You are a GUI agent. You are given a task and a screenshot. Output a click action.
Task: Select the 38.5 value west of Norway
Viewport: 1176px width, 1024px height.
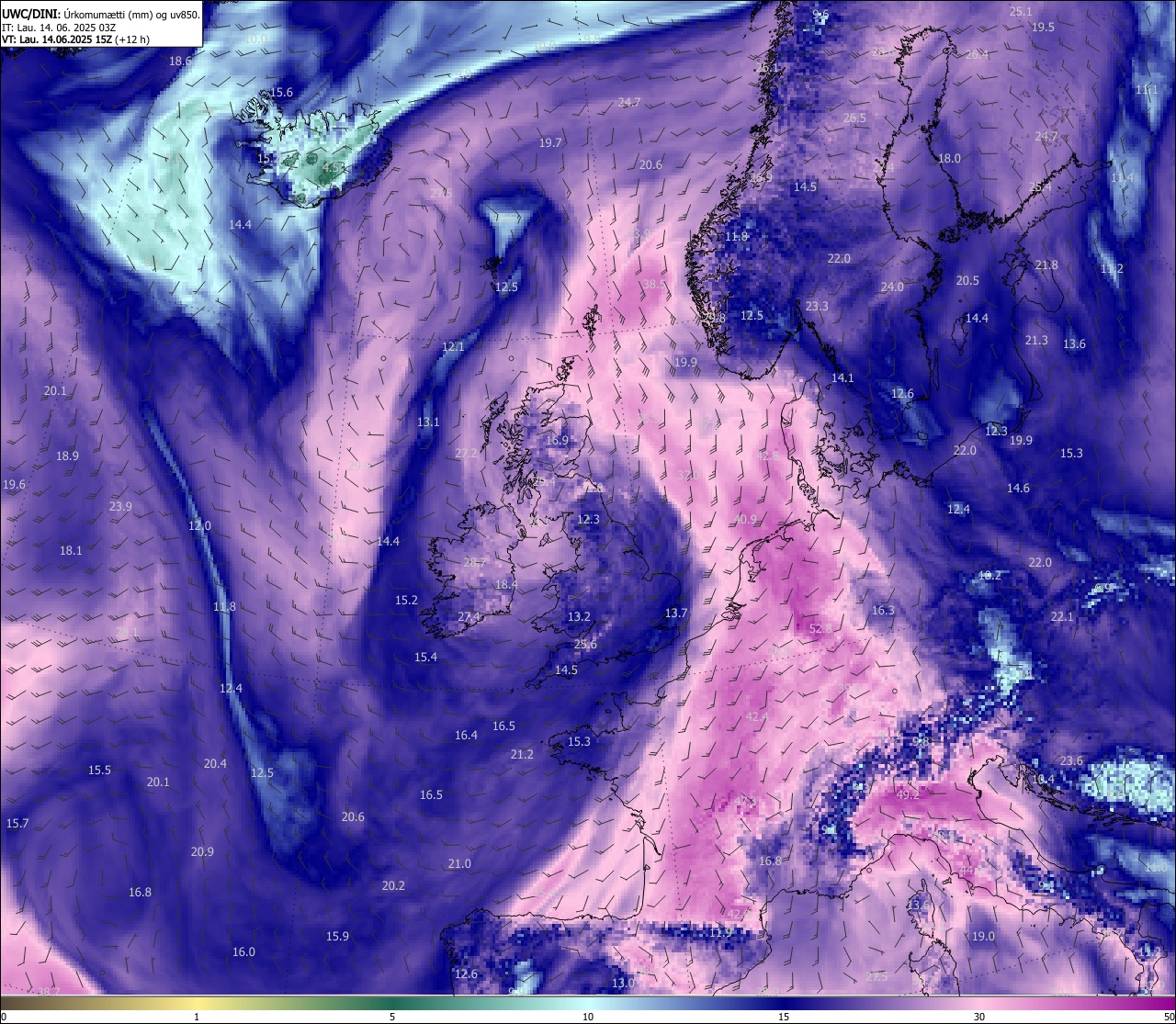pos(654,285)
